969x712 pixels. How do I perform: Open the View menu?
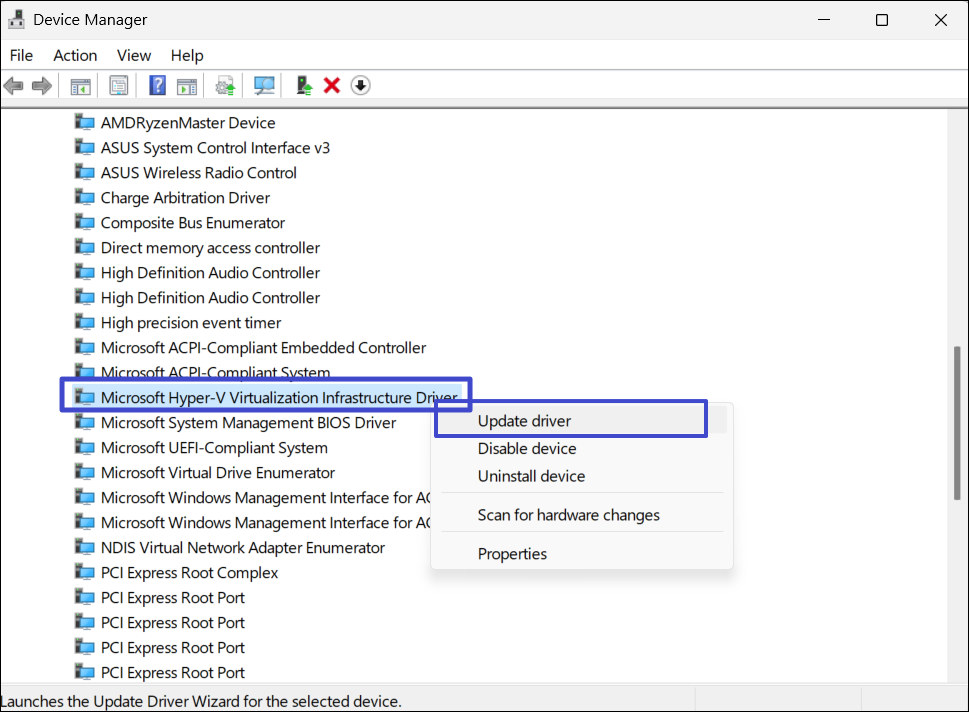[x=133, y=55]
